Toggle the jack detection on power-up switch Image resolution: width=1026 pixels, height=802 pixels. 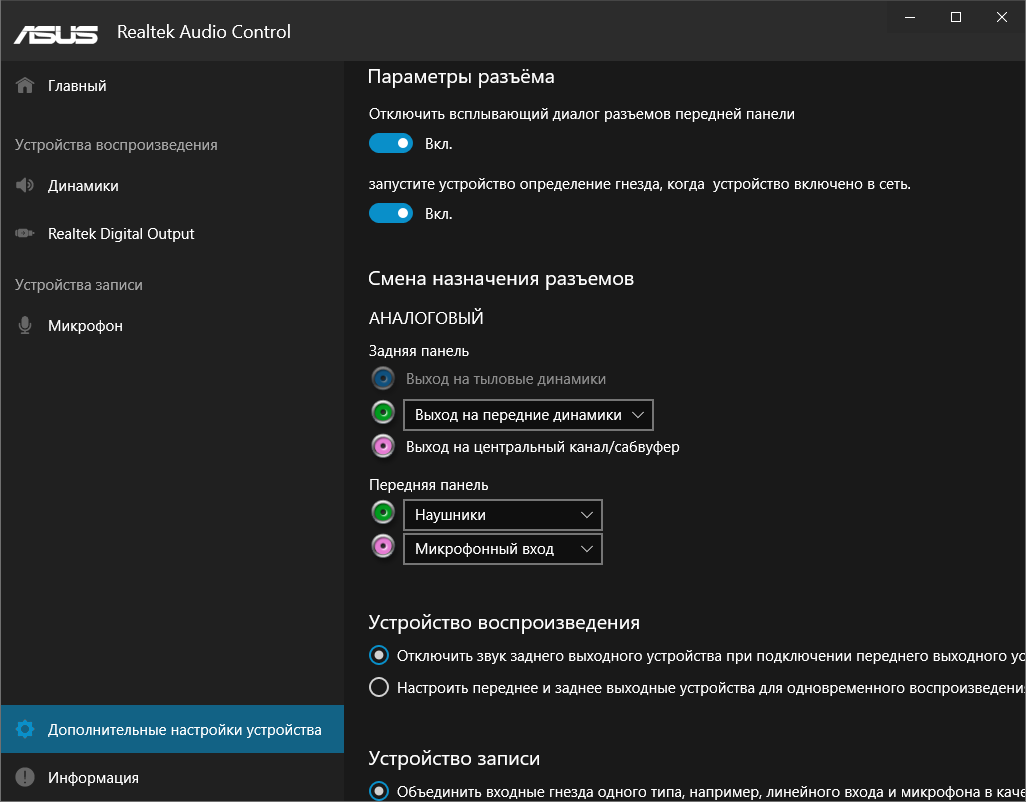(391, 213)
